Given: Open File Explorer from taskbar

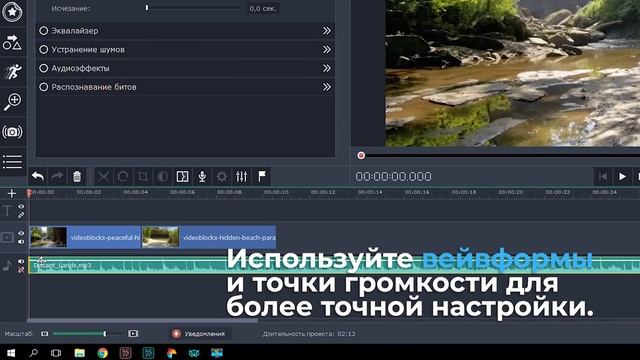Looking at the screenshot, I should coord(80,352).
